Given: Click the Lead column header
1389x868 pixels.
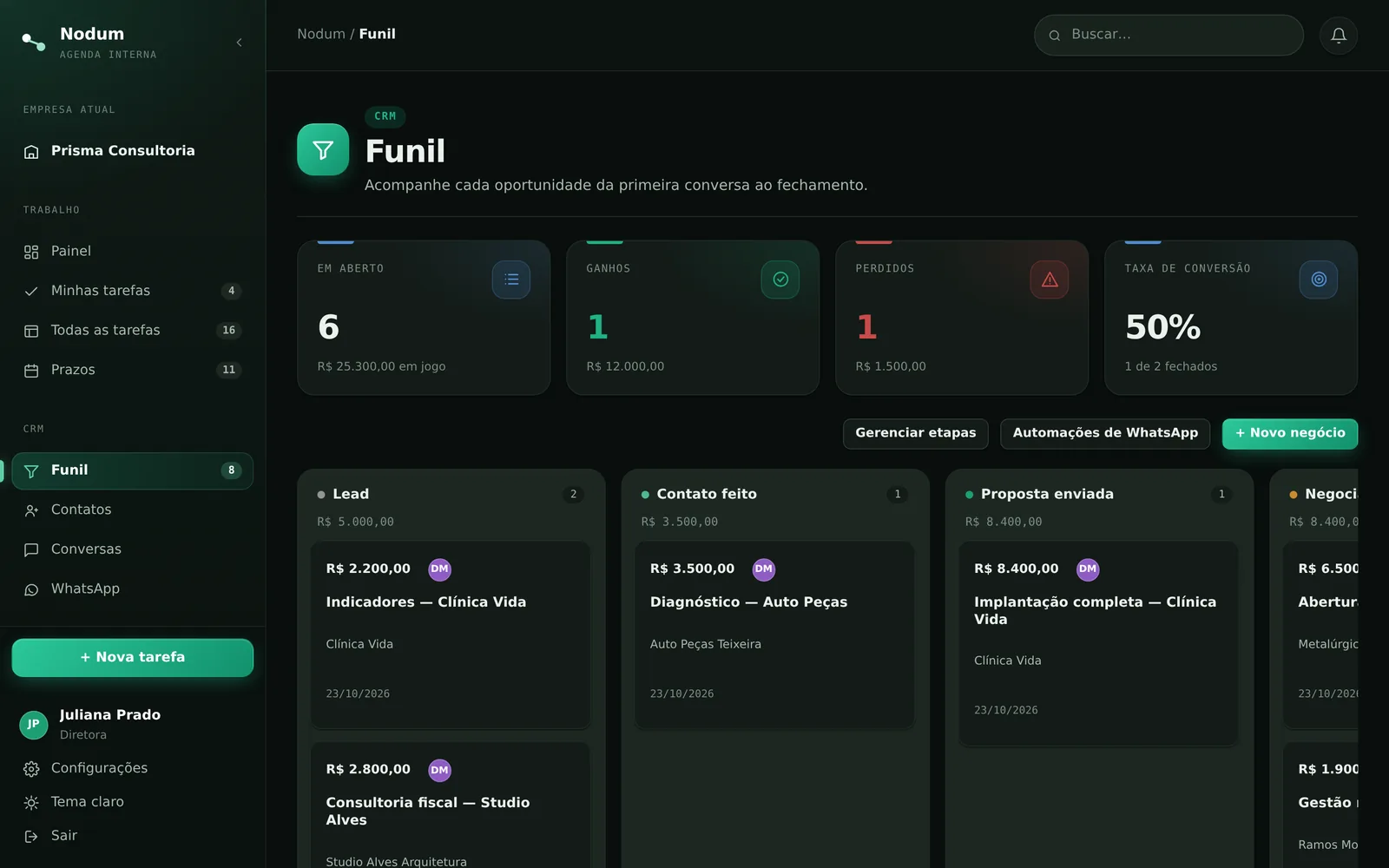Looking at the screenshot, I should click(x=451, y=494).
